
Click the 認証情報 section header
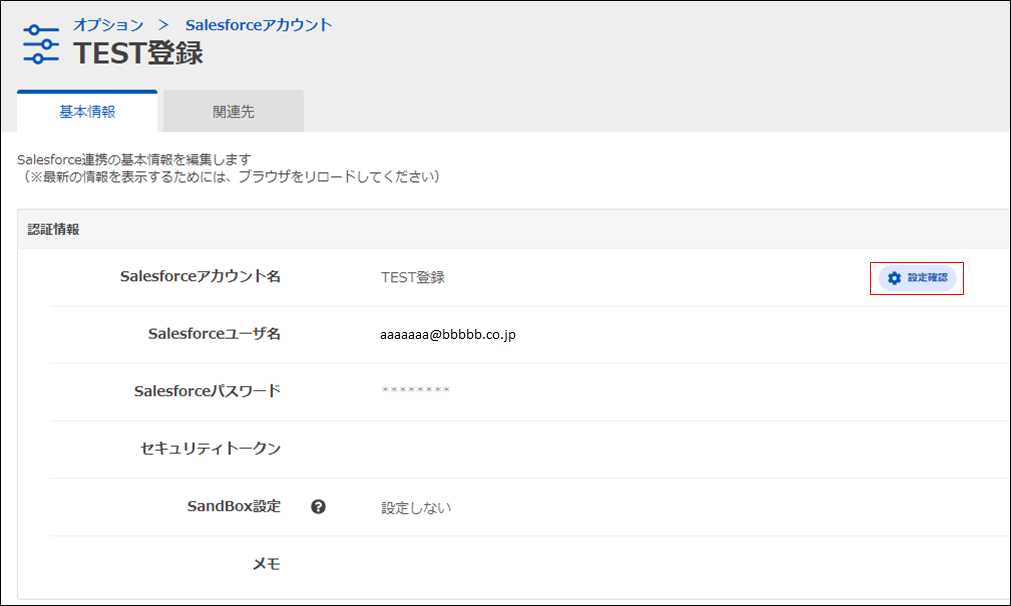(x=54, y=230)
